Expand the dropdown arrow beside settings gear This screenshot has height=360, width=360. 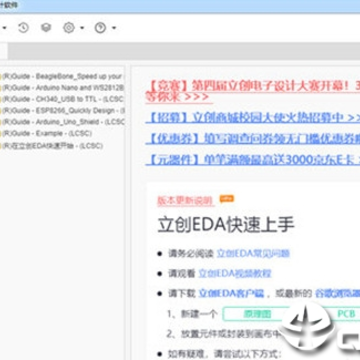point(82,28)
